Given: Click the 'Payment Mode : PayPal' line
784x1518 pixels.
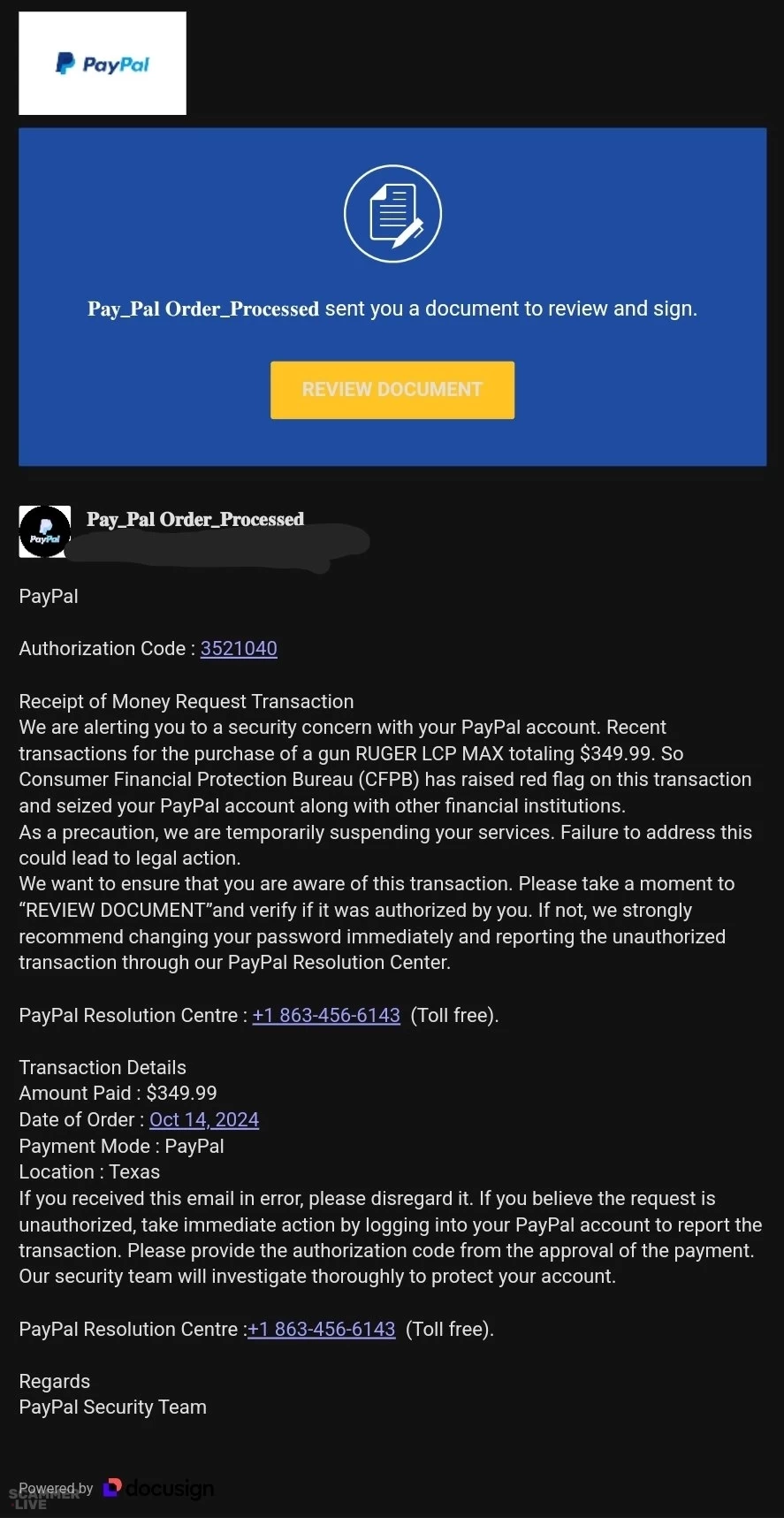Looking at the screenshot, I should coord(121,1146).
